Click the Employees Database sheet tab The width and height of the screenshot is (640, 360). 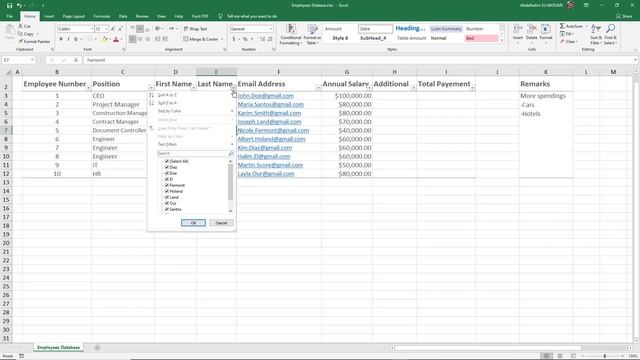tap(58, 347)
